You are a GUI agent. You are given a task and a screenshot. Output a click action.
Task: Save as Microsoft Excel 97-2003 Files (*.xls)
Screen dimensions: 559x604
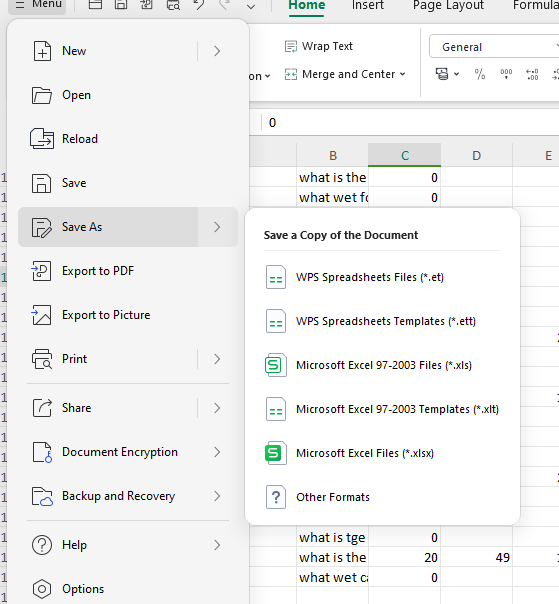coord(383,365)
